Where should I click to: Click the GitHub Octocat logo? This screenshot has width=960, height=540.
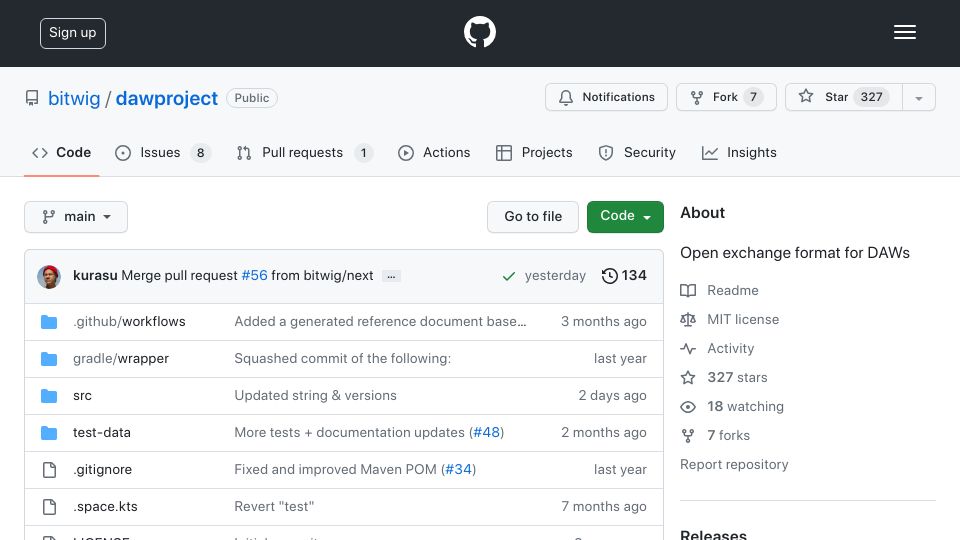479,32
